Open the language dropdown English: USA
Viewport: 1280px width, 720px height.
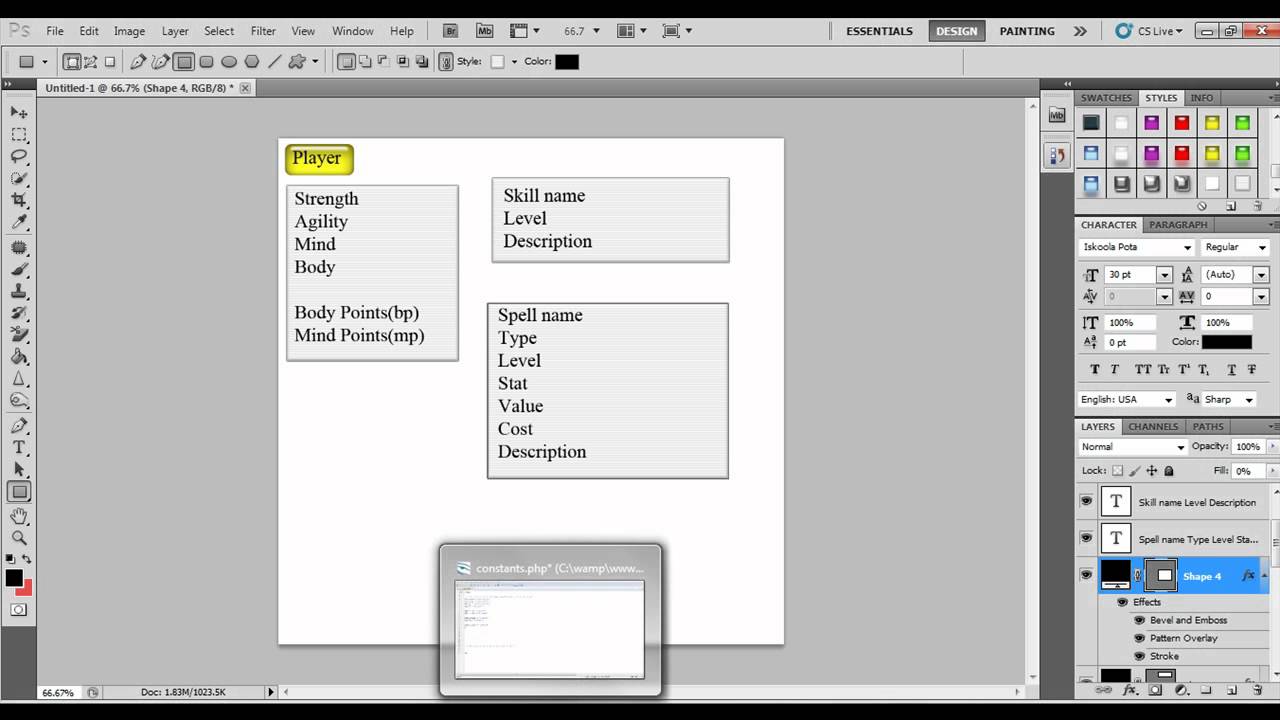1168,399
